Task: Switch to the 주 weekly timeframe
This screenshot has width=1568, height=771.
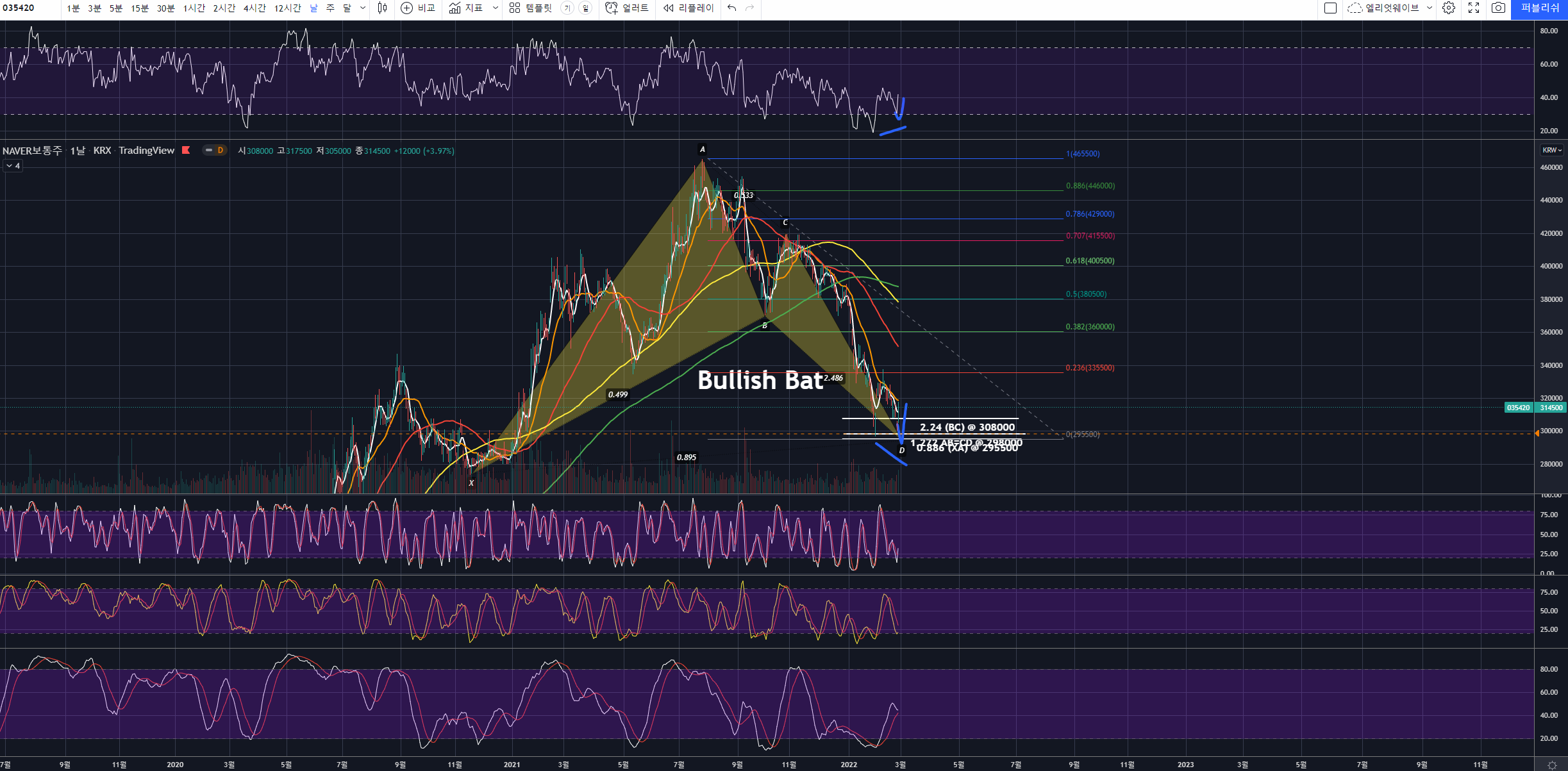Action: 330,8
